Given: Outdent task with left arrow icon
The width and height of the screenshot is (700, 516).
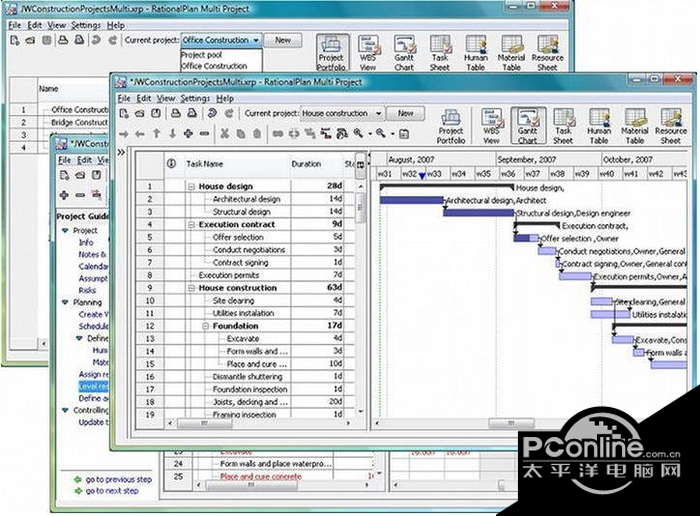Looking at the screenshot, I should click(x=140, y=133).
